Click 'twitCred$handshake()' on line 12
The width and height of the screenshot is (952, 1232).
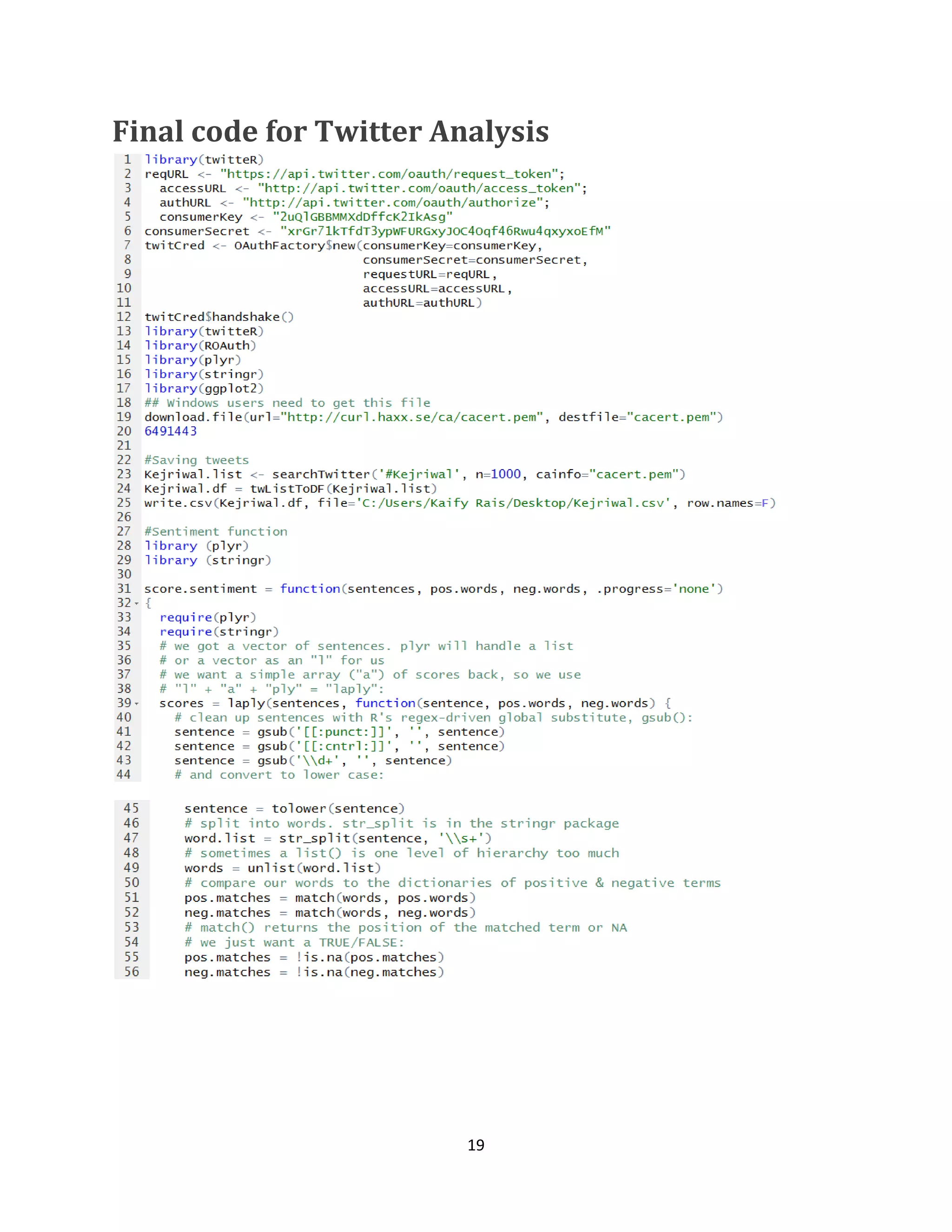[219, 317]
